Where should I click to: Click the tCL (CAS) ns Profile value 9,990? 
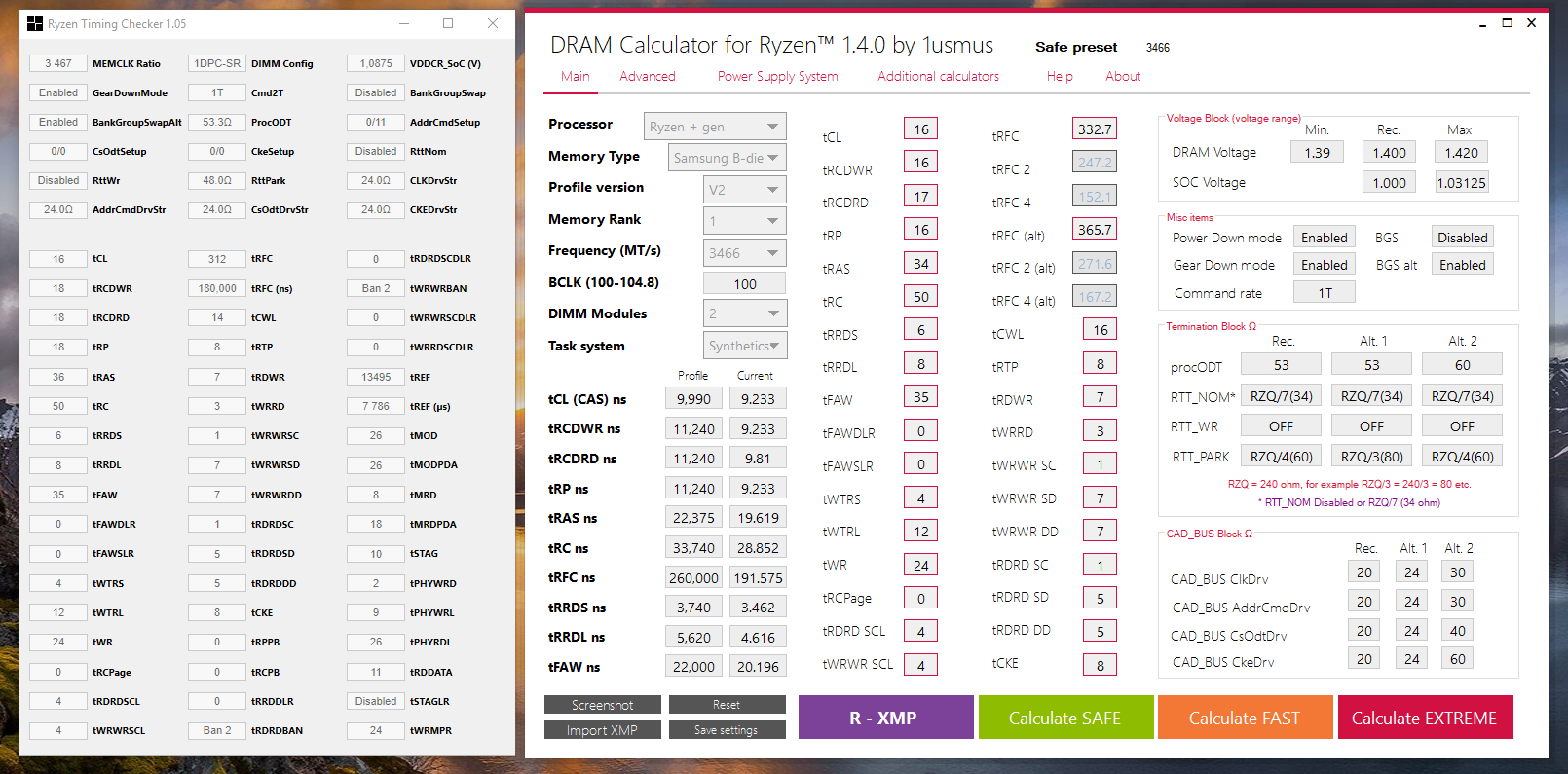point(693,398)
